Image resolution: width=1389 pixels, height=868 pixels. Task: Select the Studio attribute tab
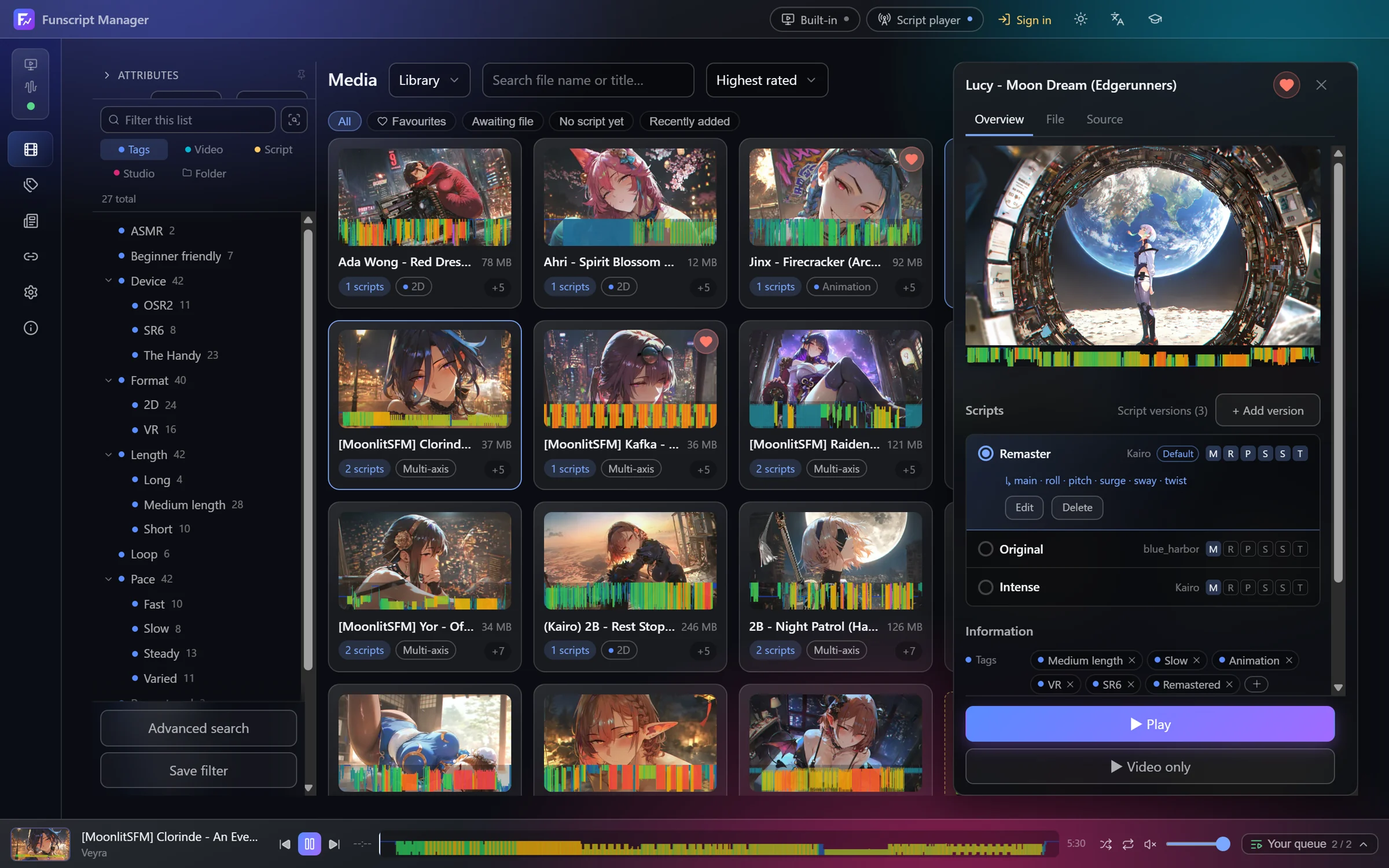[134, 173]
